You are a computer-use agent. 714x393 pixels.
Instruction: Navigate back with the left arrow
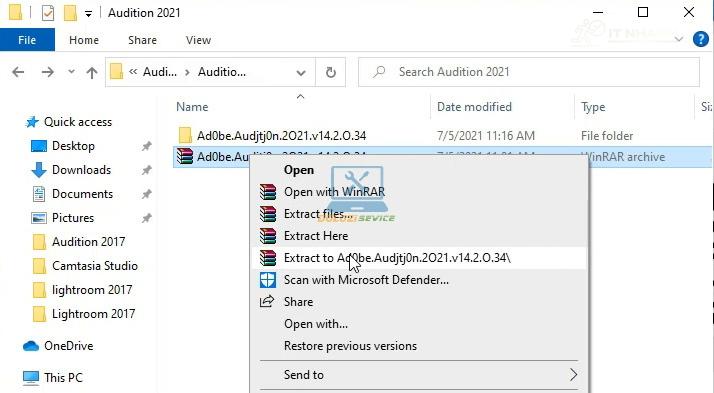coord(18,72)
